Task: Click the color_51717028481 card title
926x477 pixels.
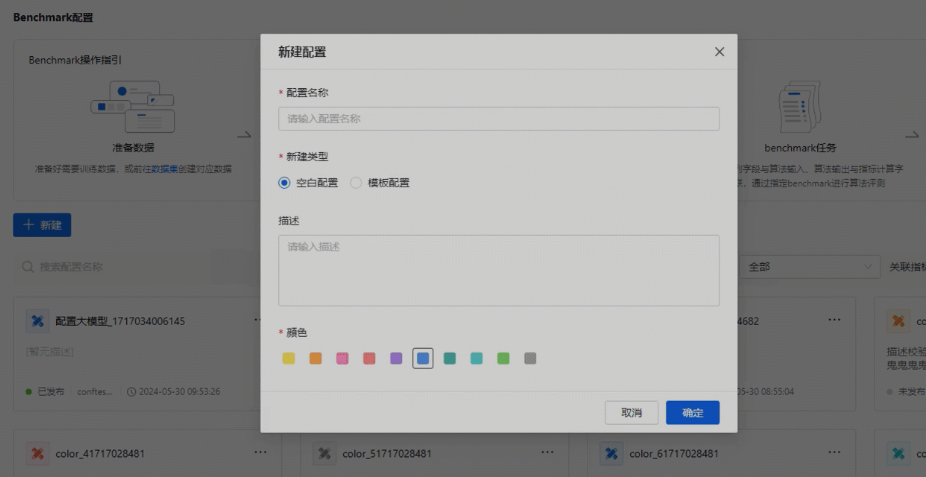Action: [x=387, y=453]
